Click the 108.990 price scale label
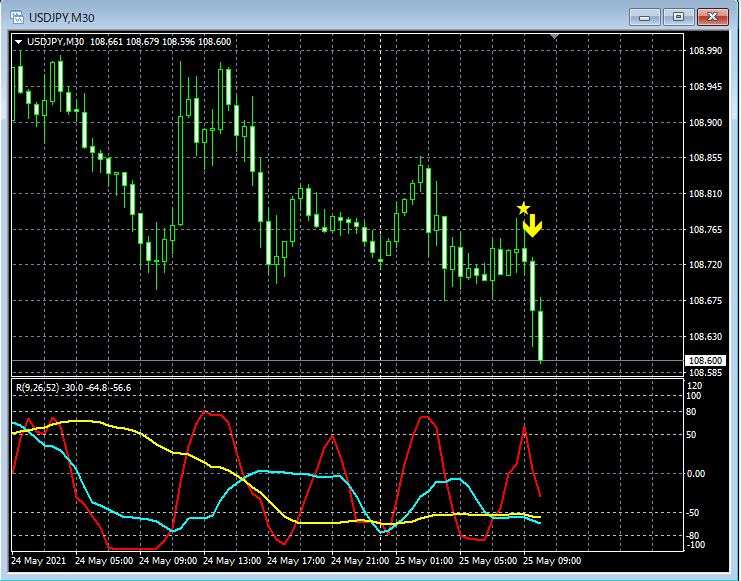The image size is (741, 581). [706, 51]
